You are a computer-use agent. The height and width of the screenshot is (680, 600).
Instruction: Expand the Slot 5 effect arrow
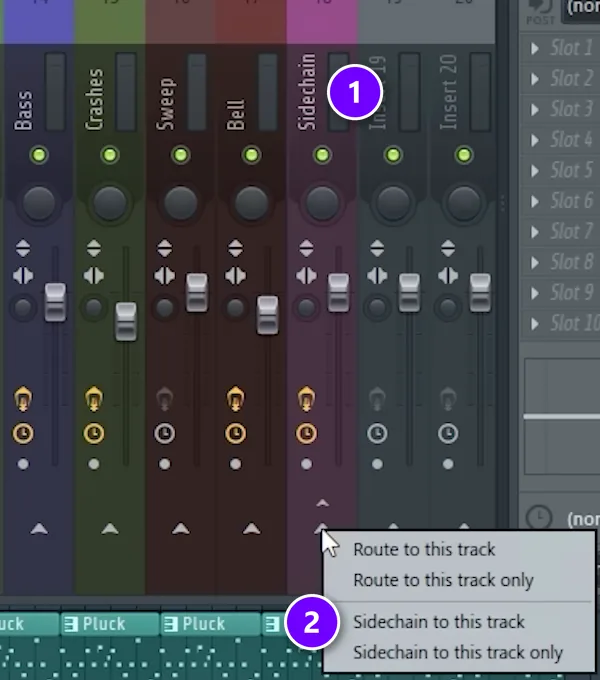pyautogui.click(x=535, y=170)
